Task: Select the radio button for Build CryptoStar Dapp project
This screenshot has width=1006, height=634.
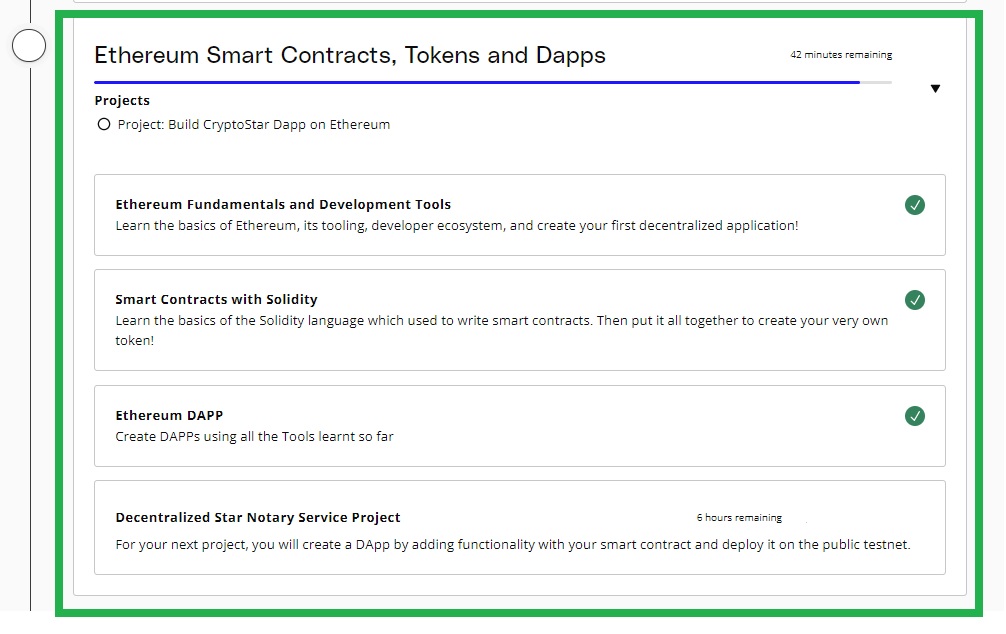Action: 104,124
